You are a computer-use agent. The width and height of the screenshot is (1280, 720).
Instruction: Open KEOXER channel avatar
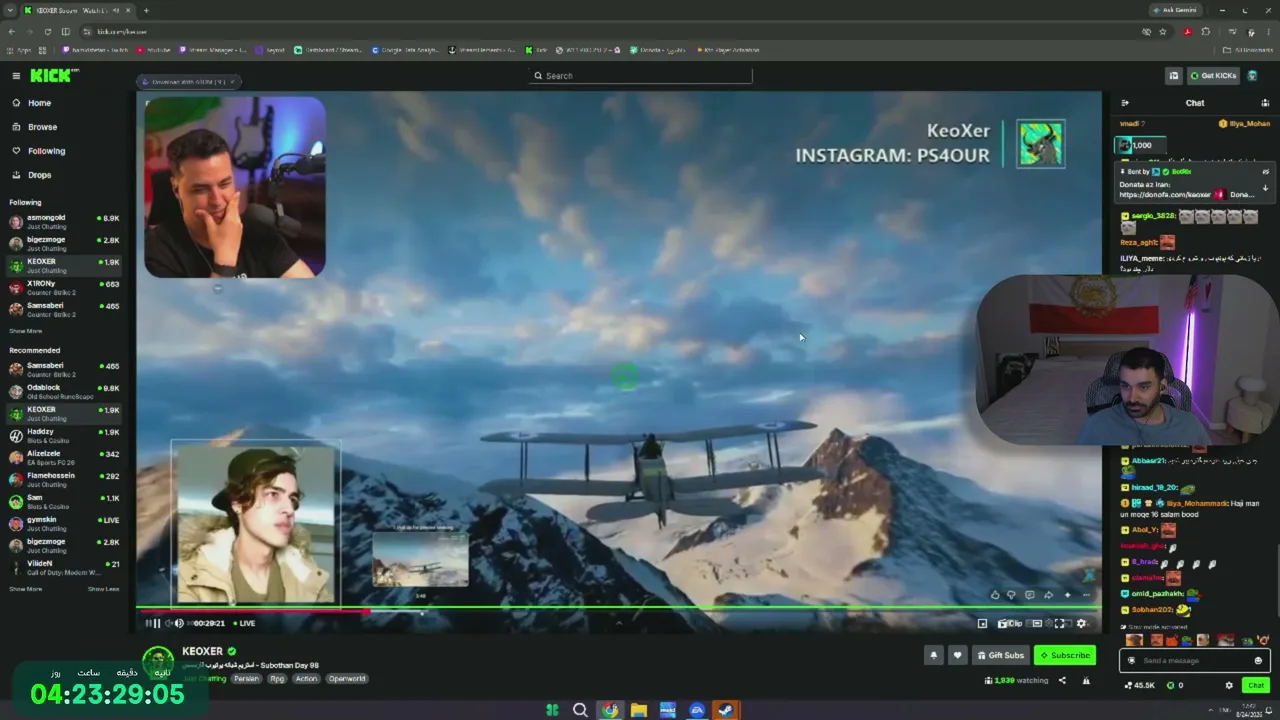click(158, 662)
